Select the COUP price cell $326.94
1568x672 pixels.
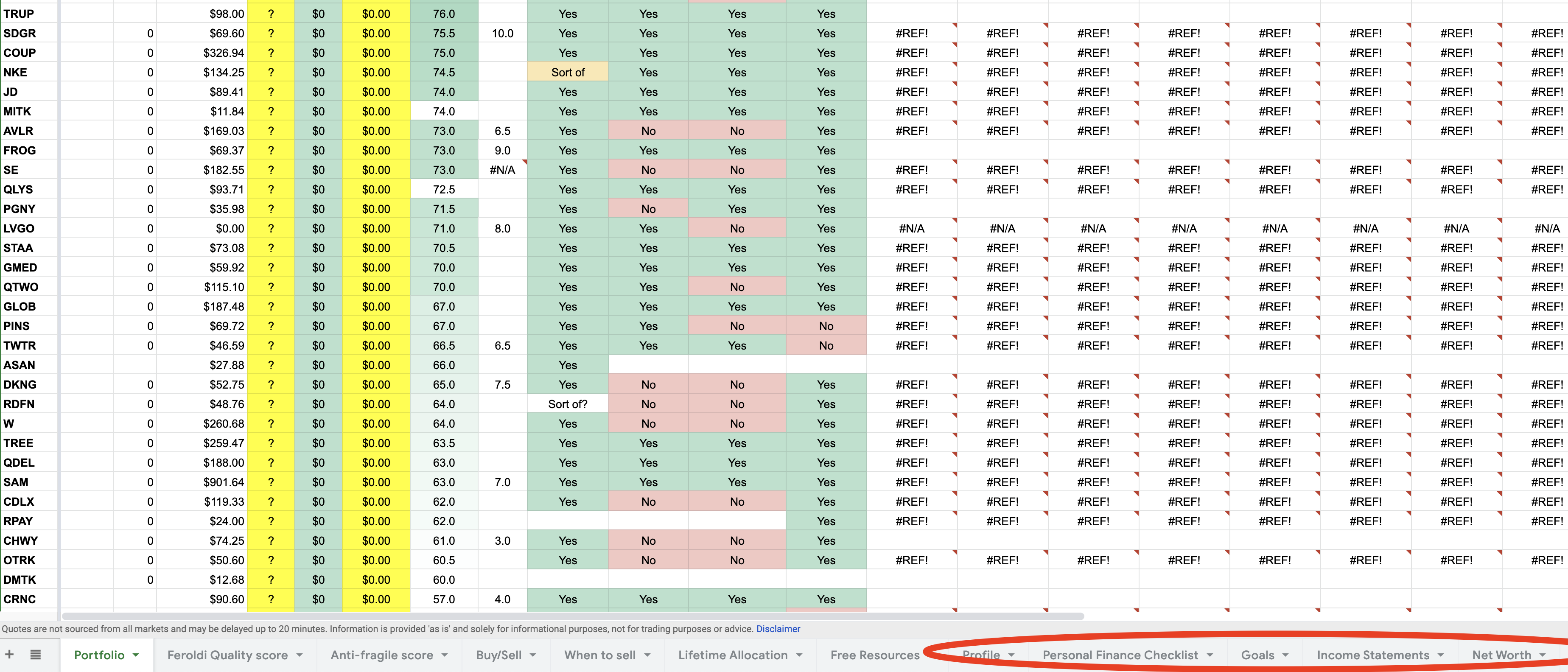click(x=202, y=53)
